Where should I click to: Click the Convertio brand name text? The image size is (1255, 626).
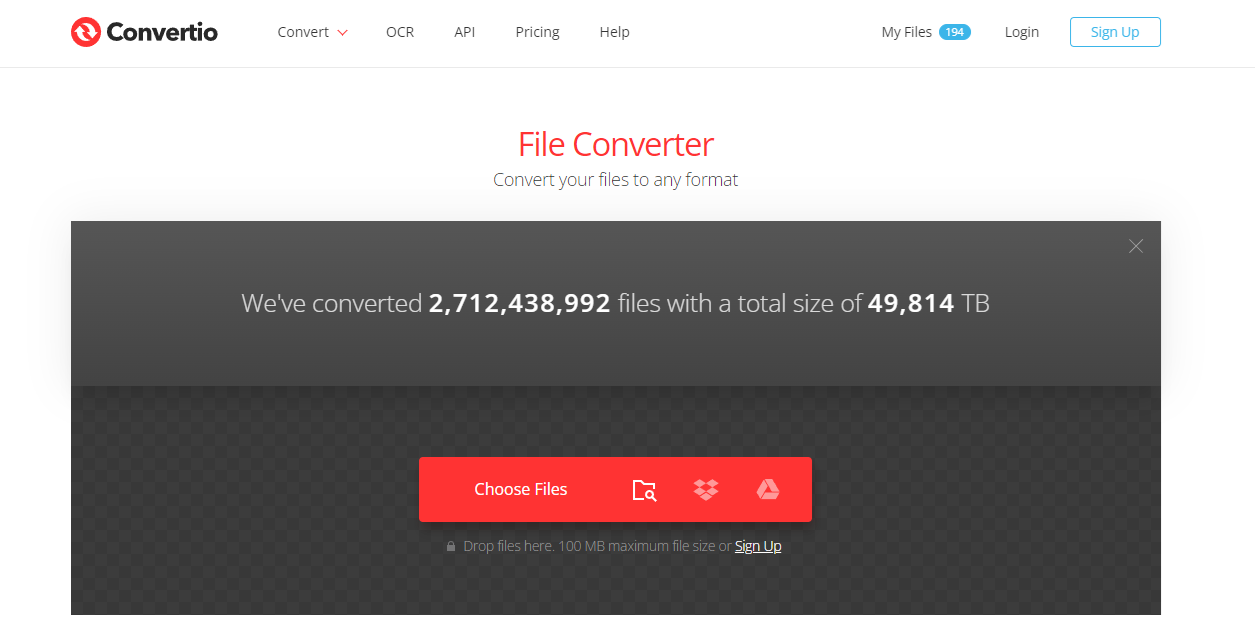162,32
